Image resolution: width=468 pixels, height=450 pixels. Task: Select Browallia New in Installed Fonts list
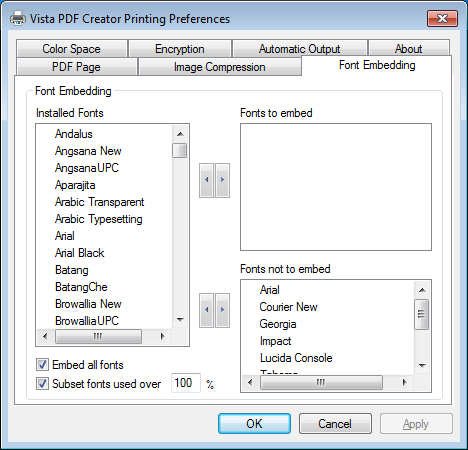[x=88, y=304]
